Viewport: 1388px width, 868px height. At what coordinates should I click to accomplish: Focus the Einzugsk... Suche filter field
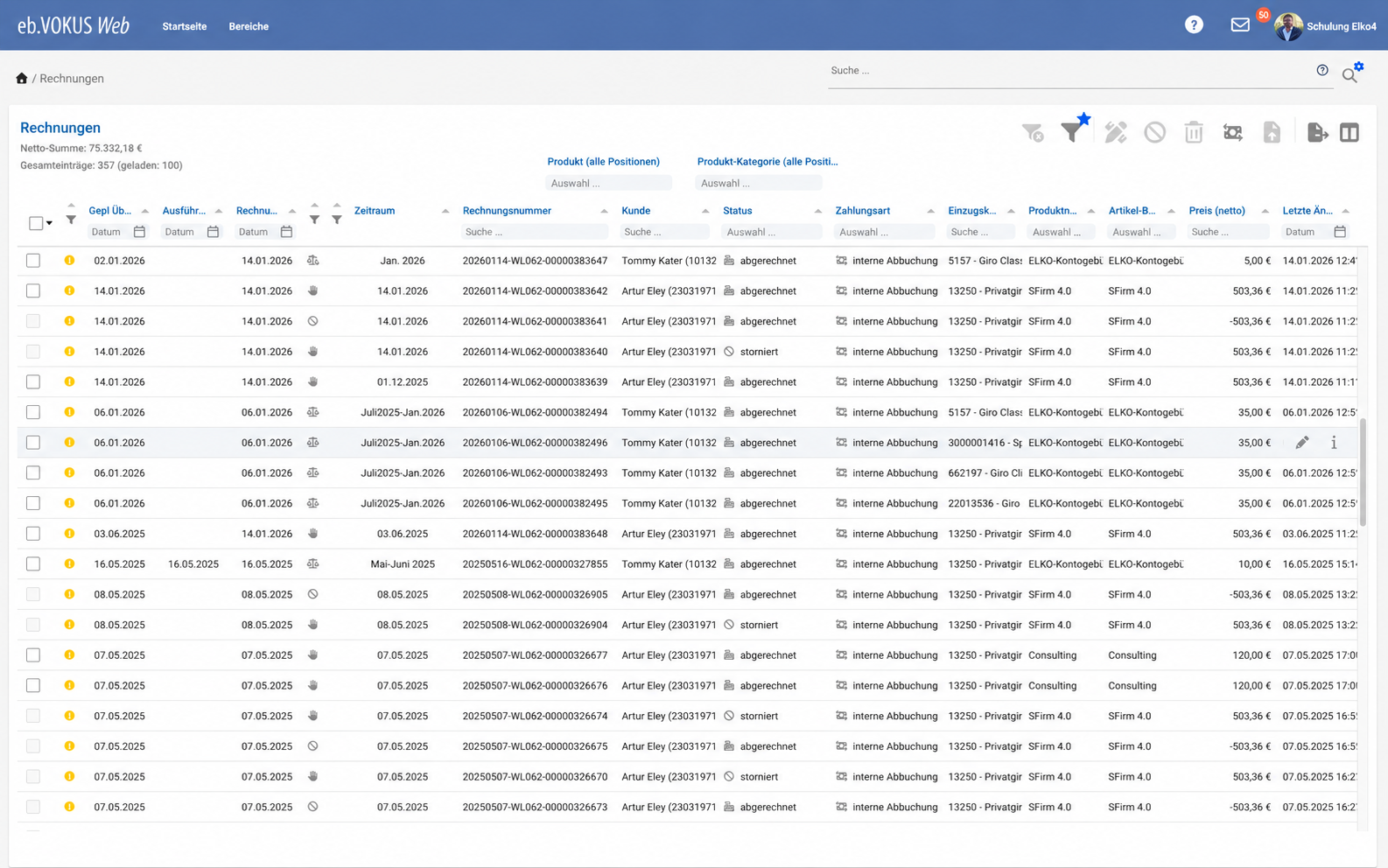coord(981,232)
